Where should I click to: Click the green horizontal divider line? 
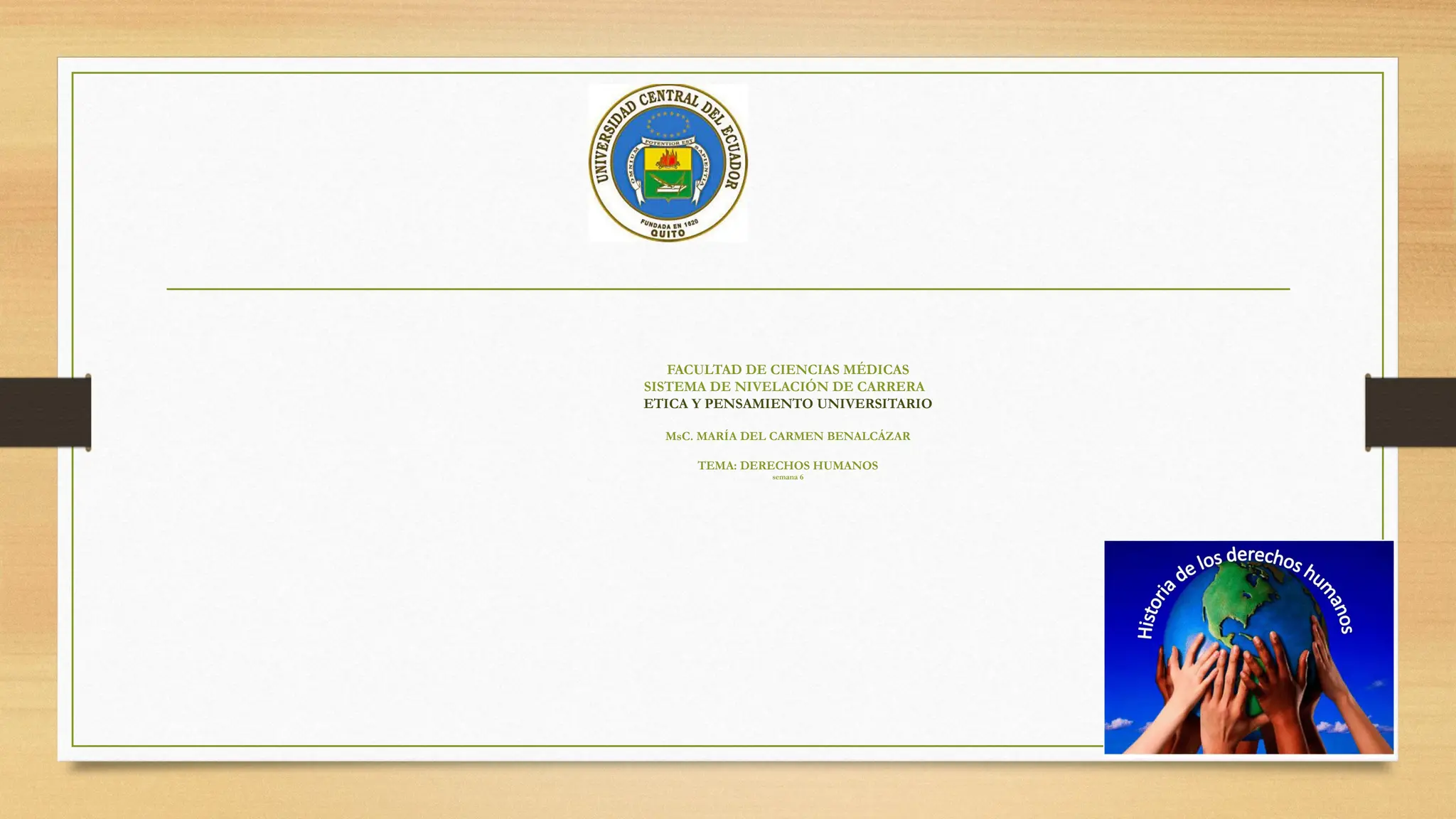pyautogui.click(x=727, y=289)
